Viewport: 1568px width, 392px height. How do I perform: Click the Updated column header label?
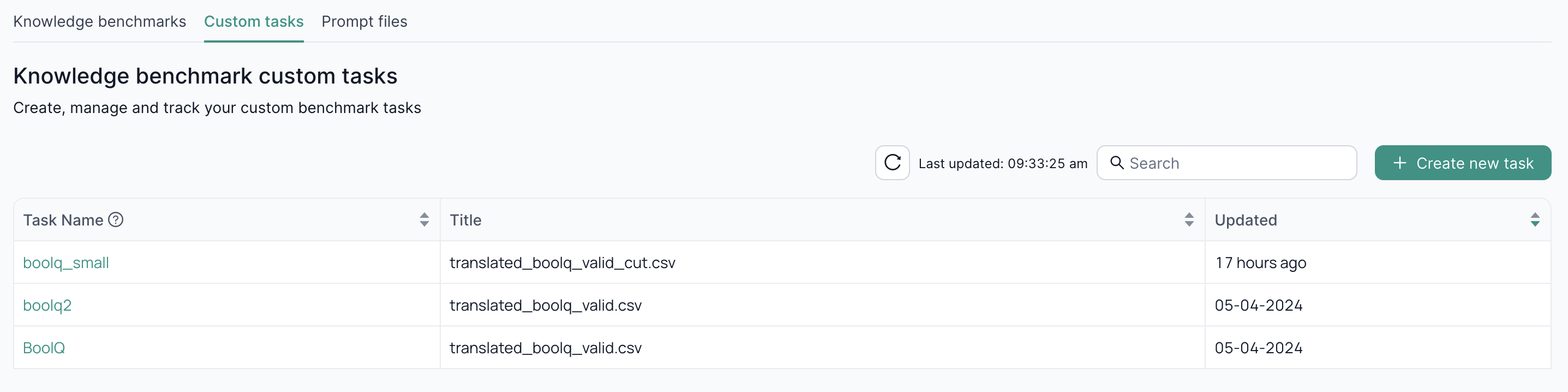pos(1246,221)
